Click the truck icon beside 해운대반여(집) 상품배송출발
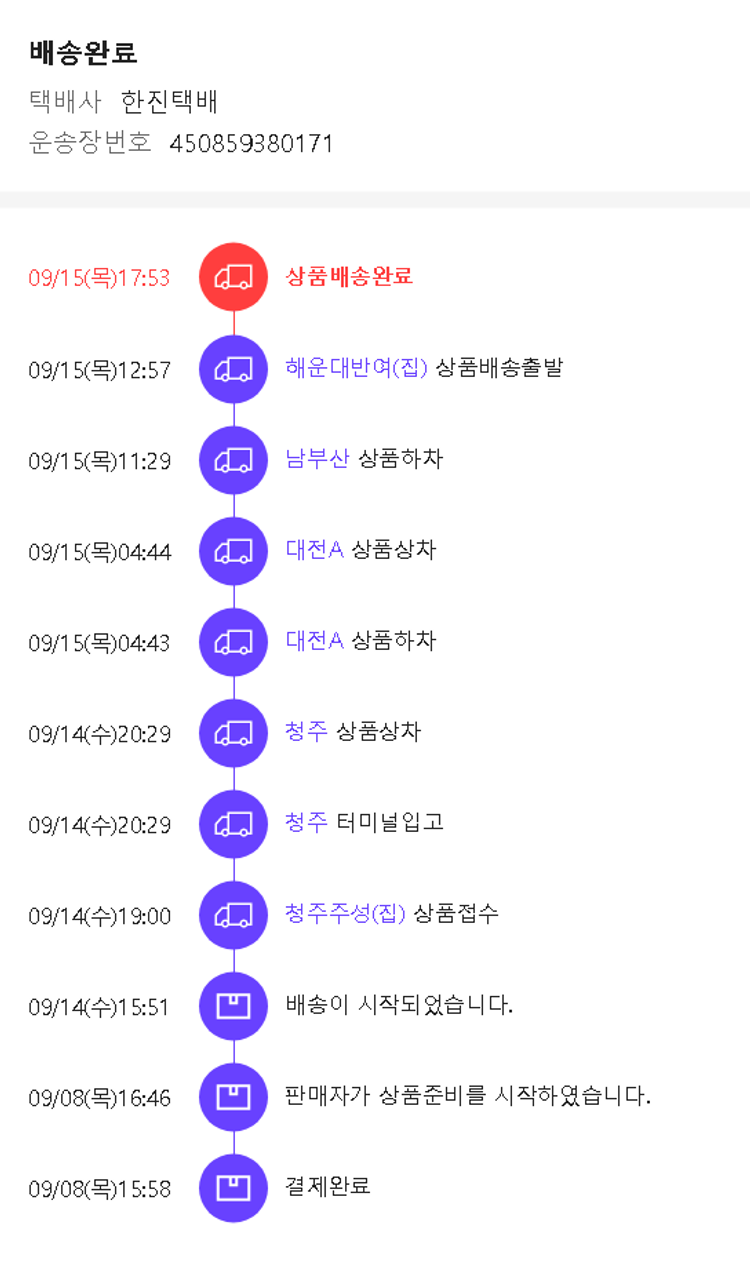This screenshot has height=1270, width=750. (x=233, y=369)
